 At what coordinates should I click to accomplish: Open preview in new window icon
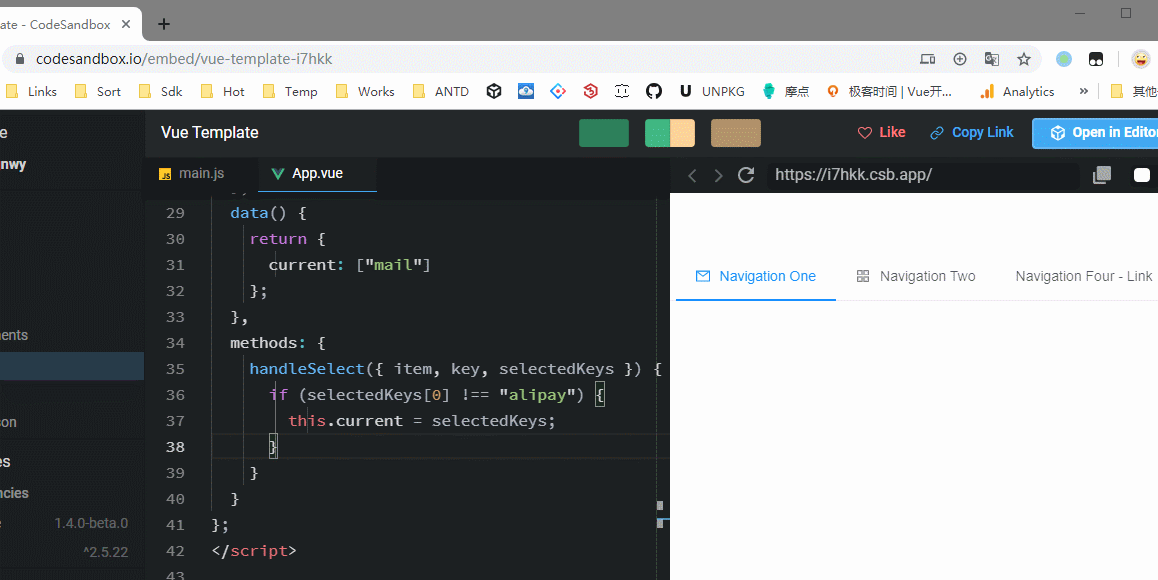(x=1102, y=175)
